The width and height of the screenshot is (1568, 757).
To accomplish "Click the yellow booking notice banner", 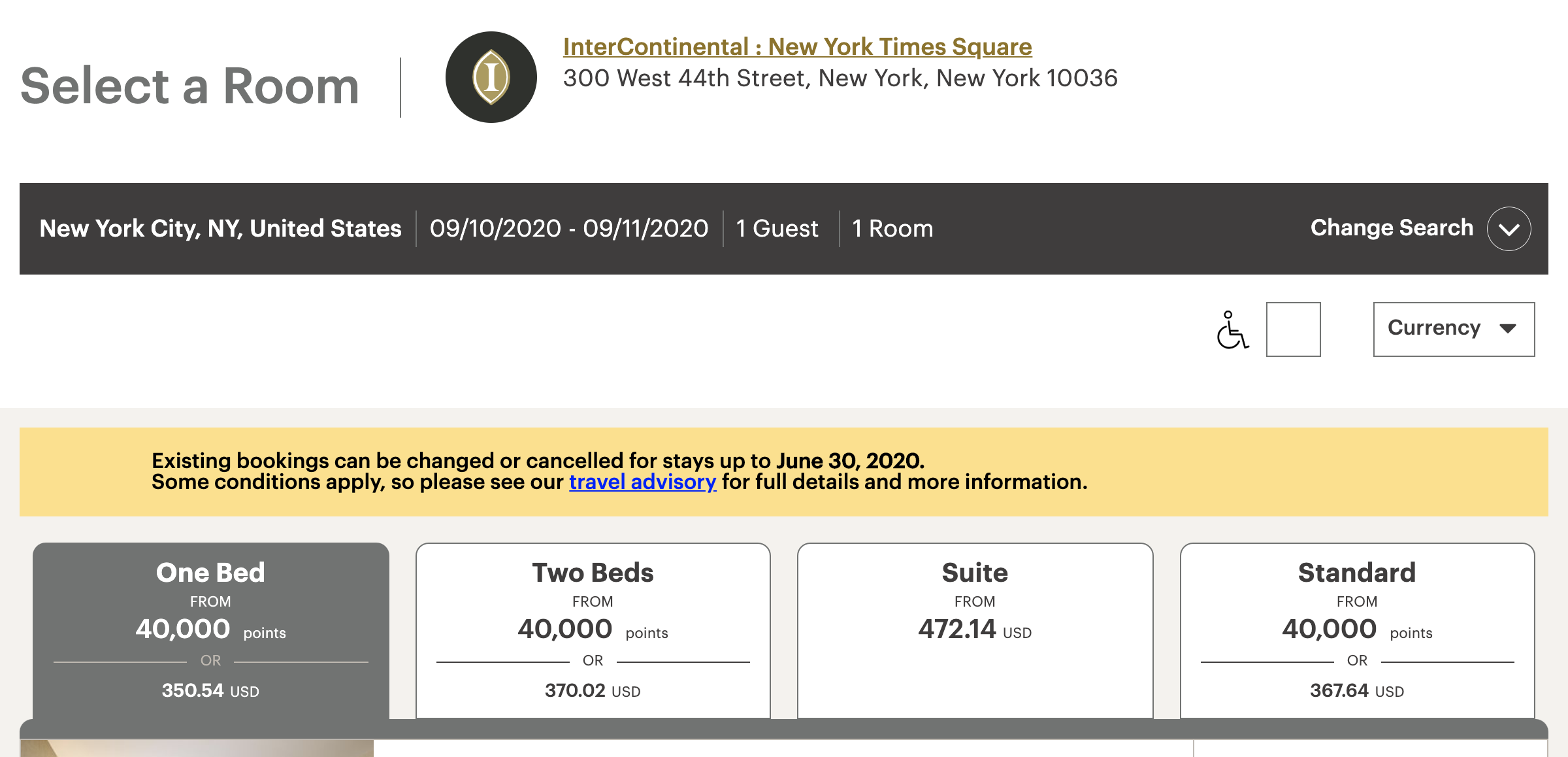I will coord(784,472).
